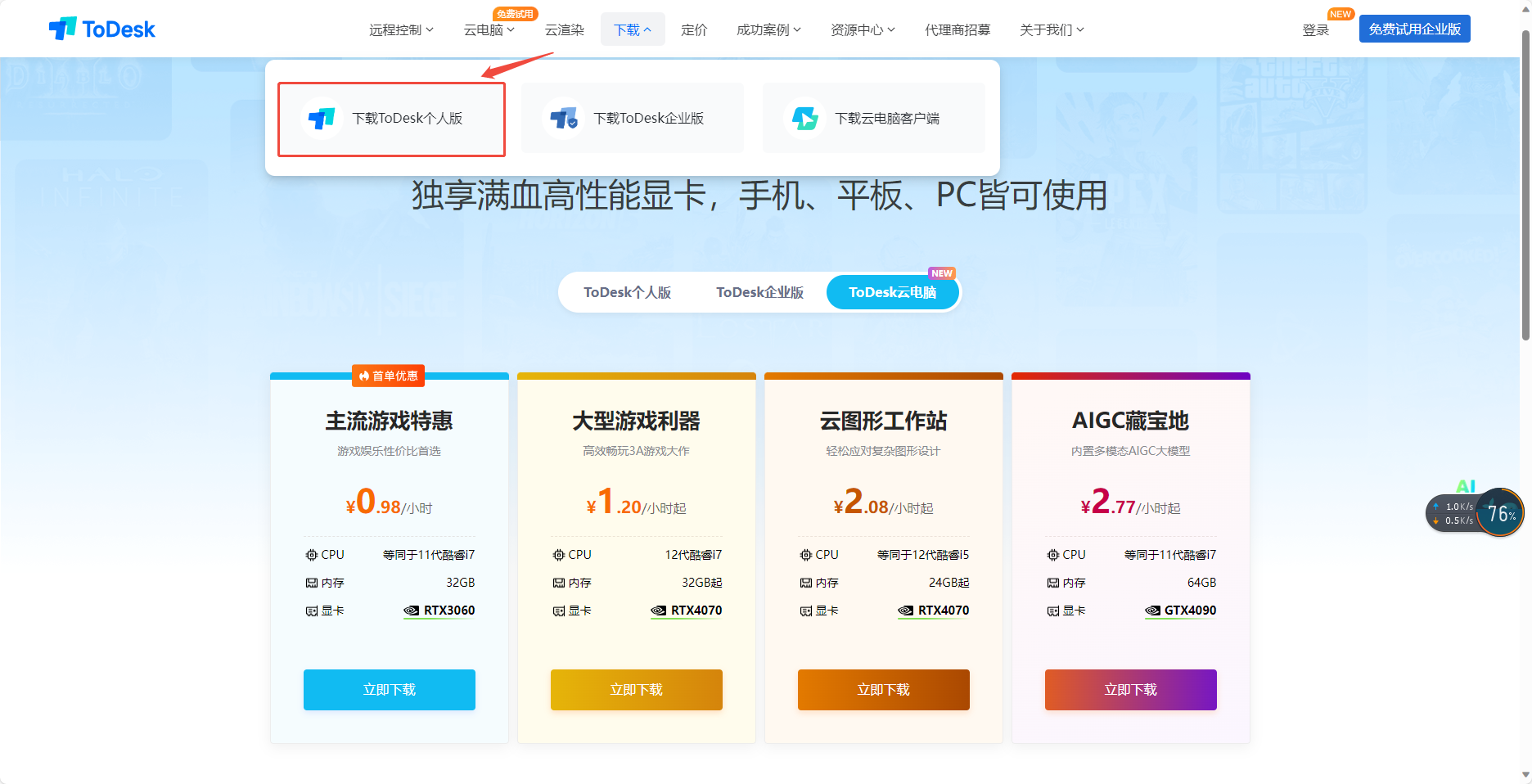
Task: Click the ¥1.20/小时起 price
Action: [x=637, y=502]
